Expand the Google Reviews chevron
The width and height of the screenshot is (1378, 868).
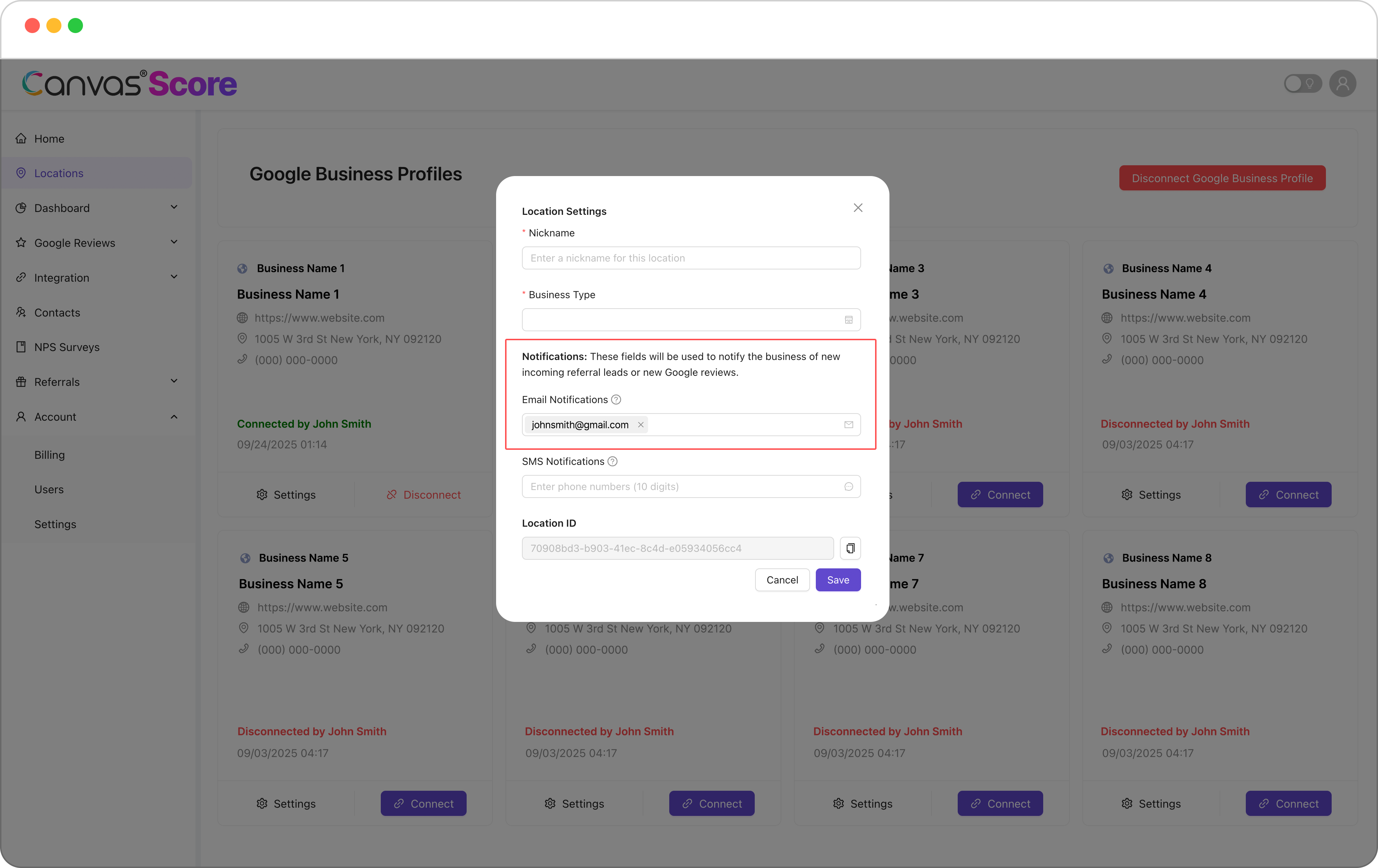point(174,242)
